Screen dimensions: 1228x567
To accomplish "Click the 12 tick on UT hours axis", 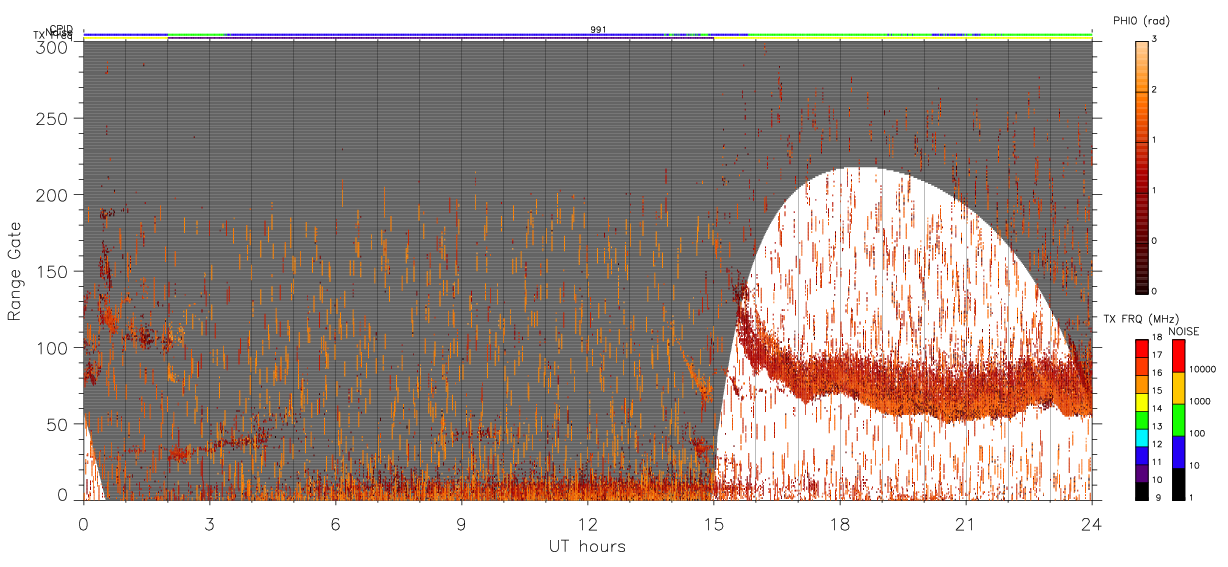I will [588, 523].
